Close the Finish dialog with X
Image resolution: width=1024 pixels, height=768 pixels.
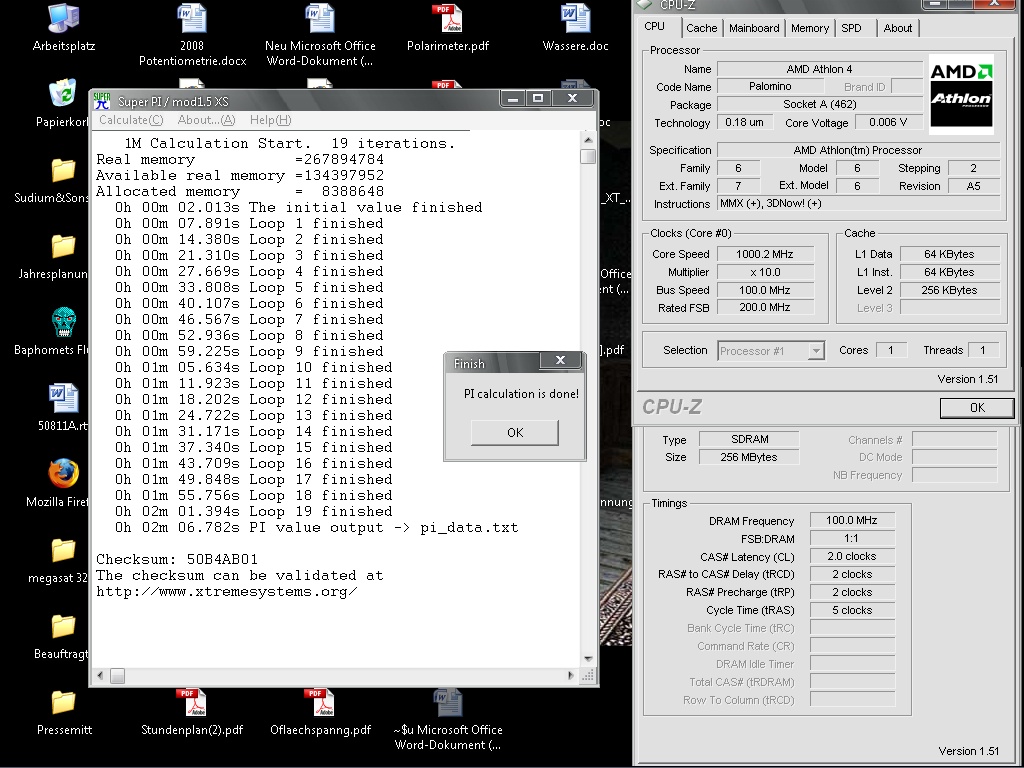tap(560, 360)
